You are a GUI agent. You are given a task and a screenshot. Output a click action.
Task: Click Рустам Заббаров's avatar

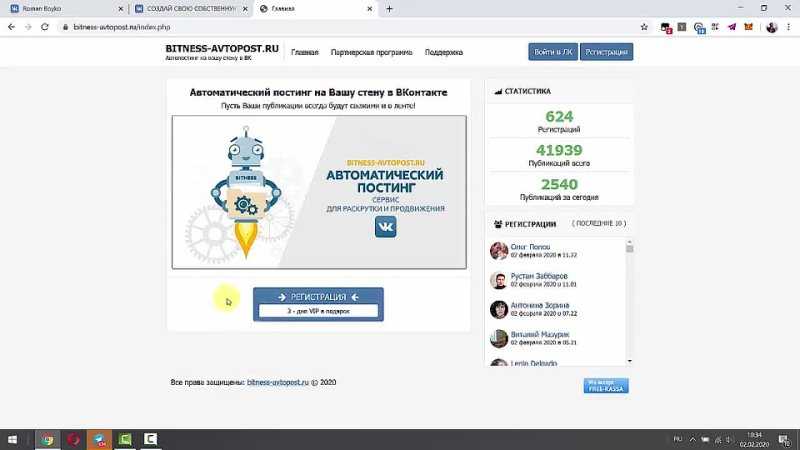pyautogui.click(x=498, y=280)
